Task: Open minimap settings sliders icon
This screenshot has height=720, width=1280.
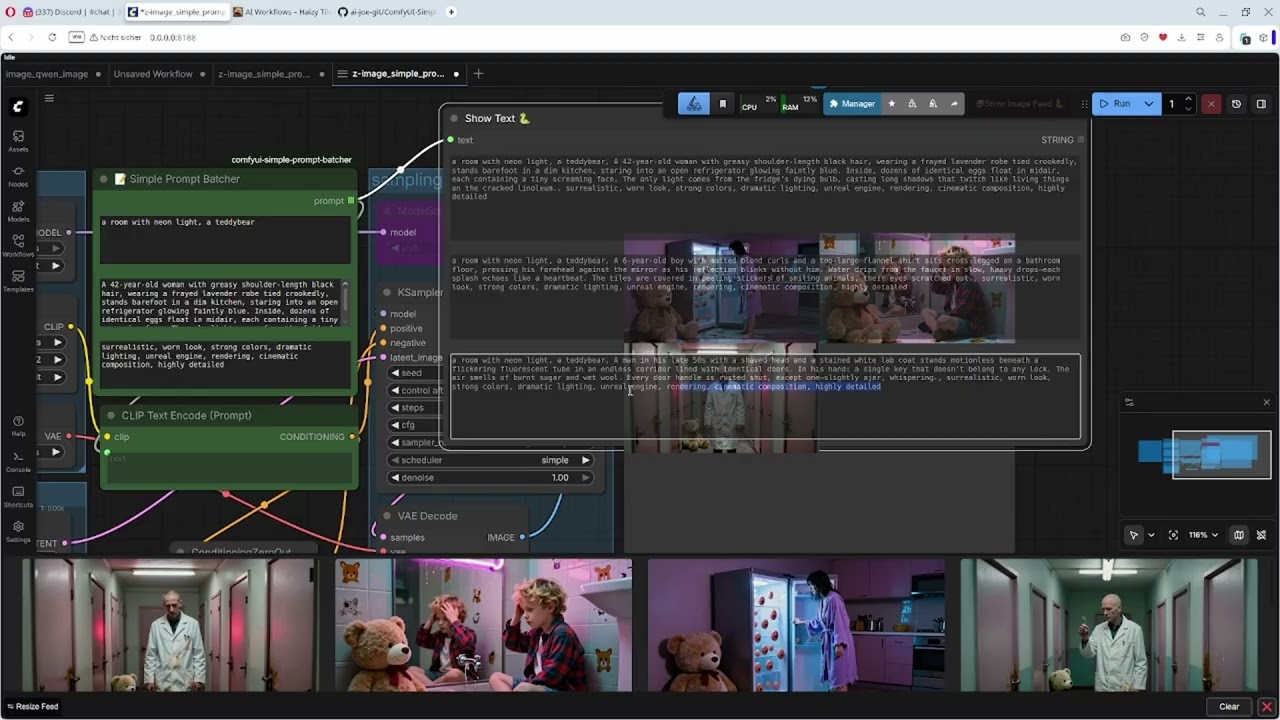Action: (x=1129, y=403)
